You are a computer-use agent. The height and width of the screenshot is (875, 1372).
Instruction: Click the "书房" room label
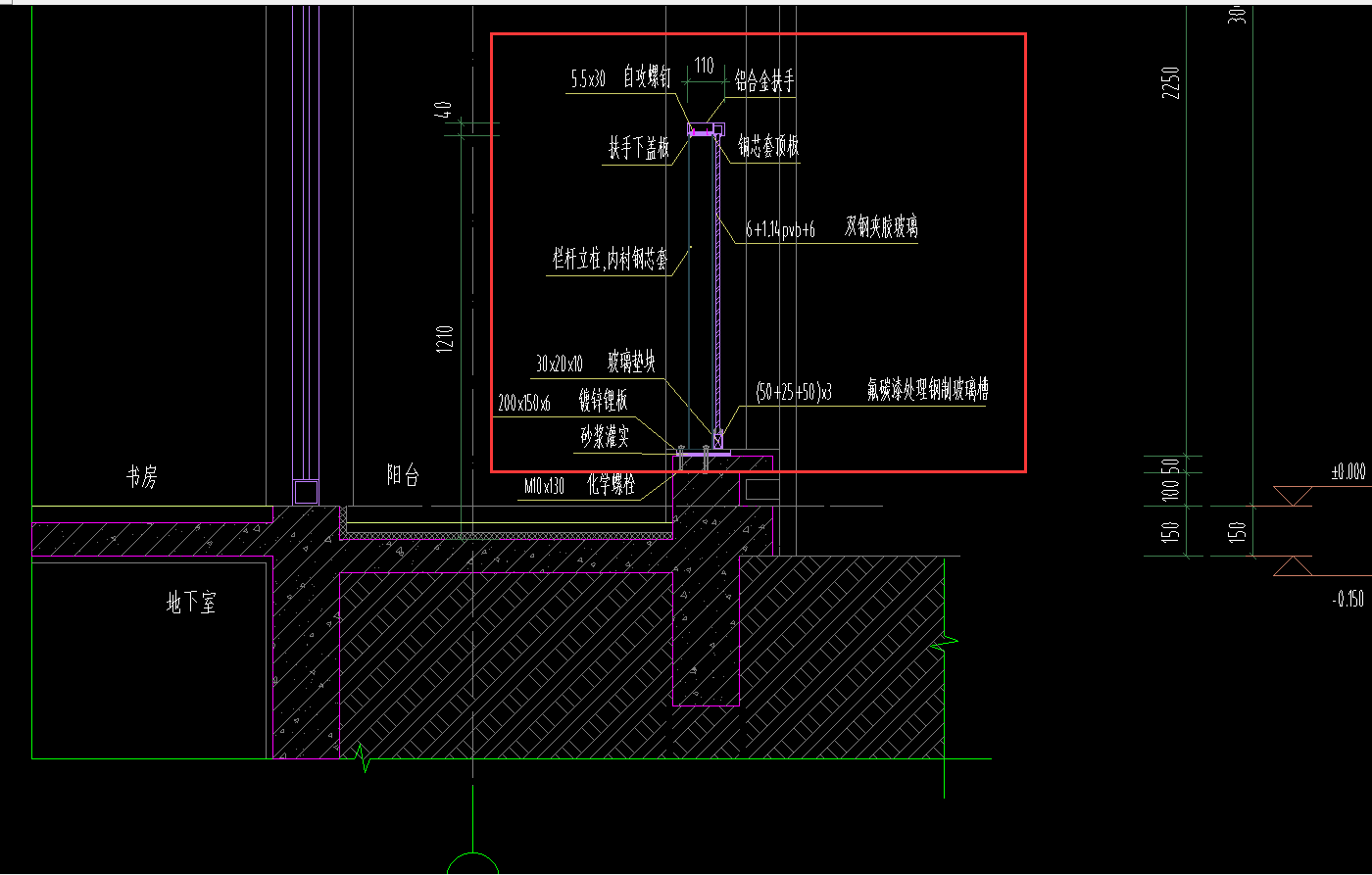click(141, 477)
